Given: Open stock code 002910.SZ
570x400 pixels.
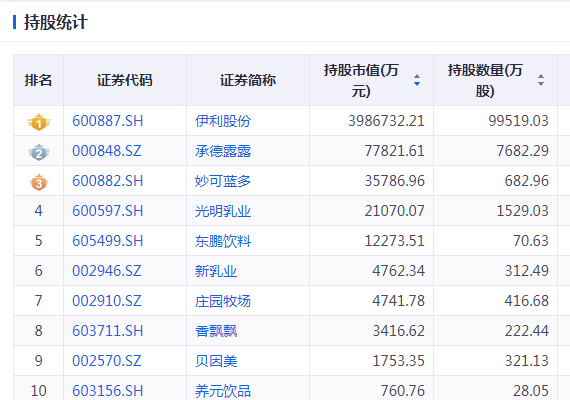Looking at the screenshot, I should 107,301.
